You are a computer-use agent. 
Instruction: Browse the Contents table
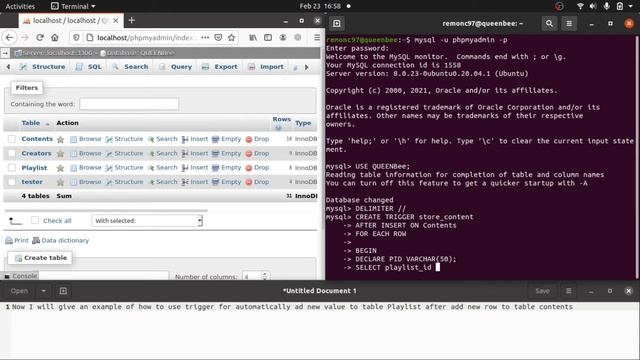click(86, 139)
